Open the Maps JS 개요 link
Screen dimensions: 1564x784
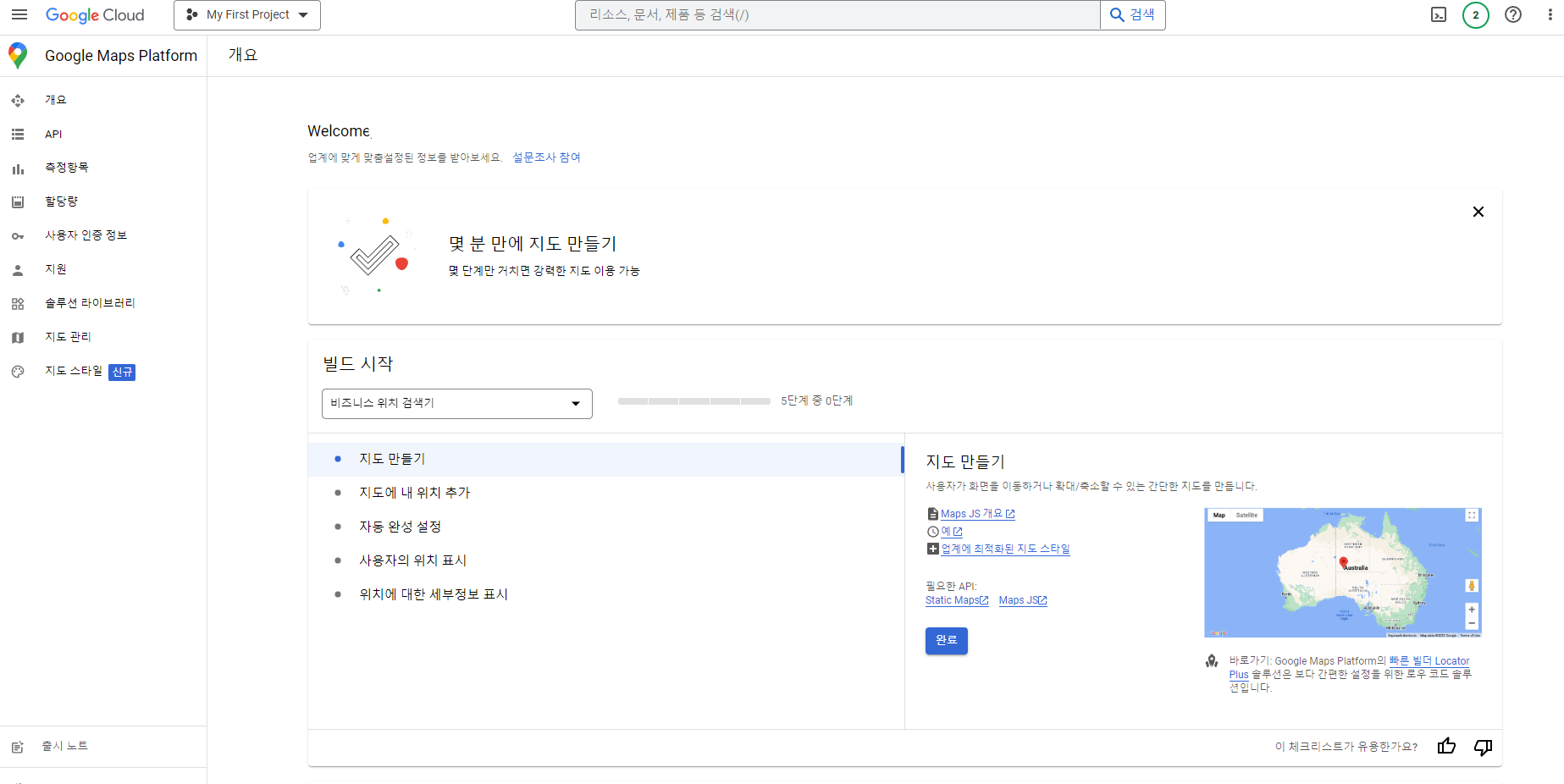pyautogui.click(x=977, y=514)
